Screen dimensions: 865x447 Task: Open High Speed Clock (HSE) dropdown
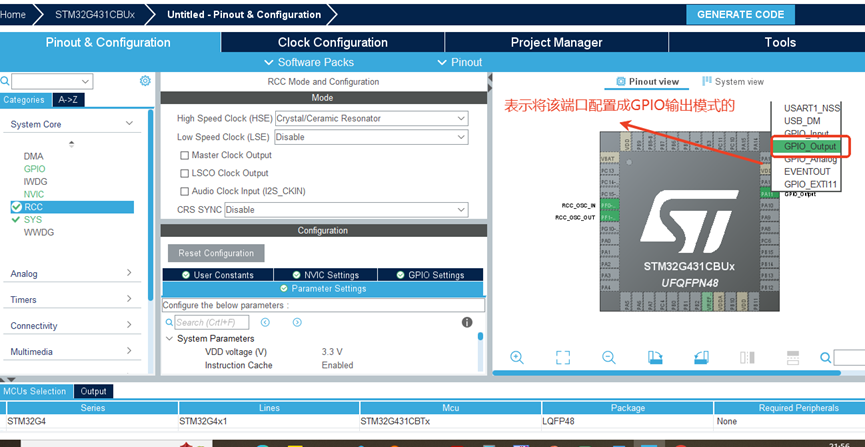click(x=371, y=118)
